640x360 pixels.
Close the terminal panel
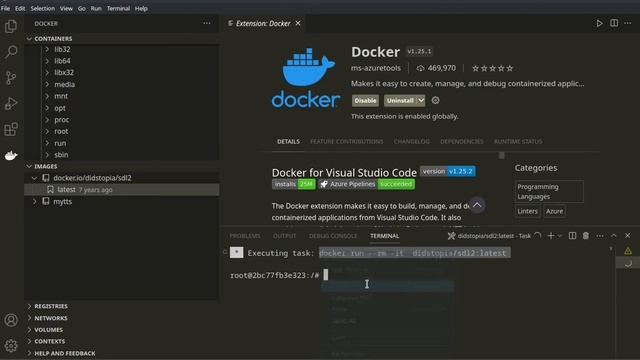click(x=628, y=236)
